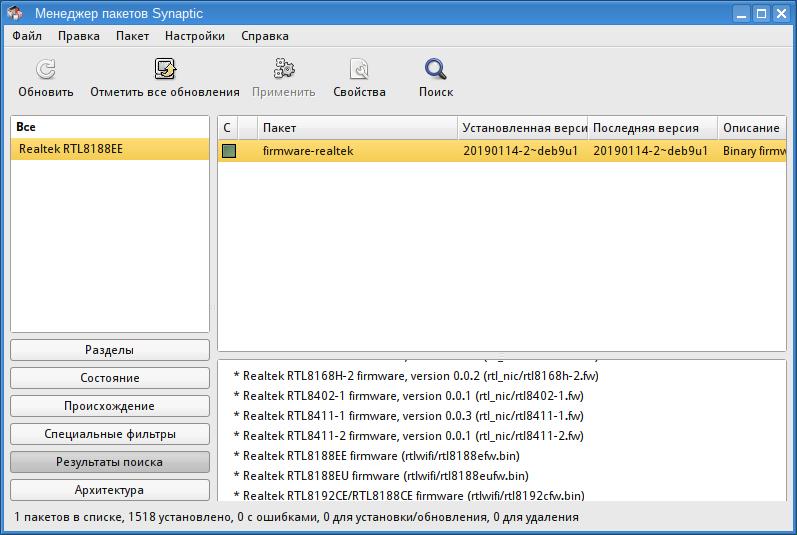797x535 pixels.
Task: Sort by Последняя версия column header
Action: 653,128
